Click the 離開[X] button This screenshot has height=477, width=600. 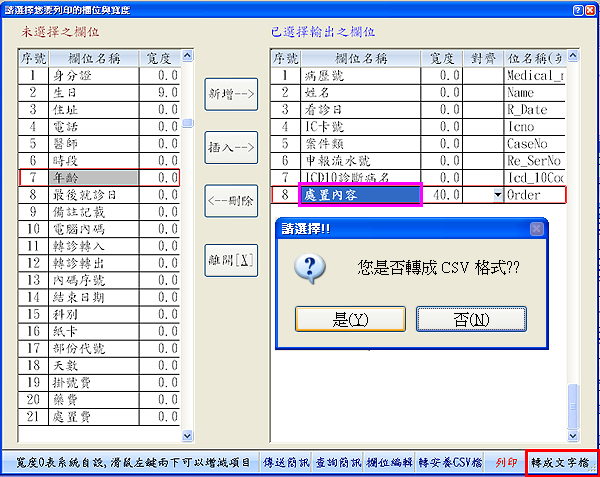[232, 255]
